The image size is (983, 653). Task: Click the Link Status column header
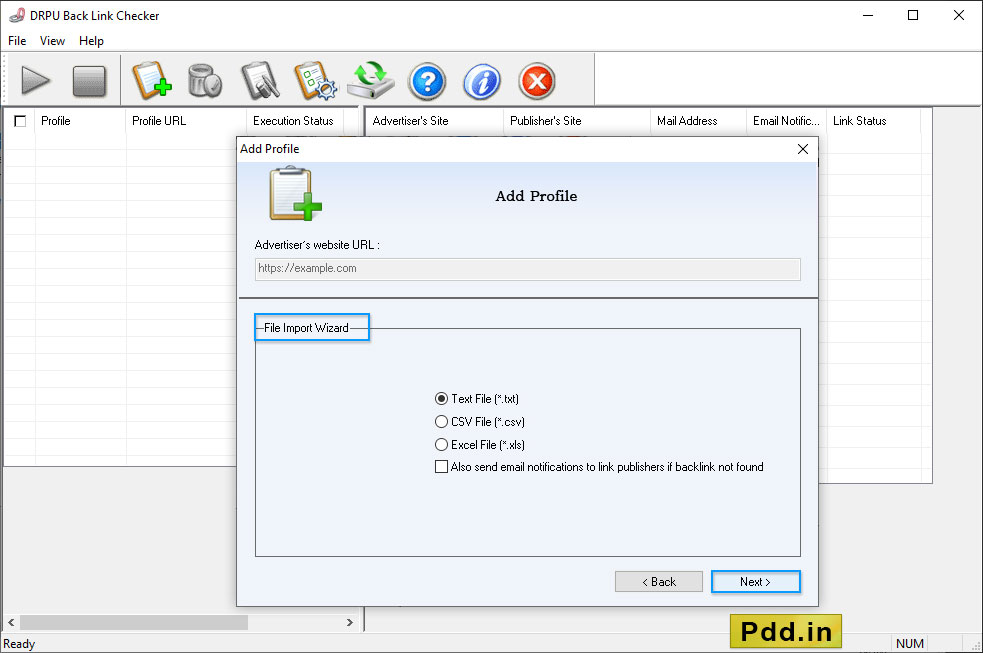click(x=874, y=121)
